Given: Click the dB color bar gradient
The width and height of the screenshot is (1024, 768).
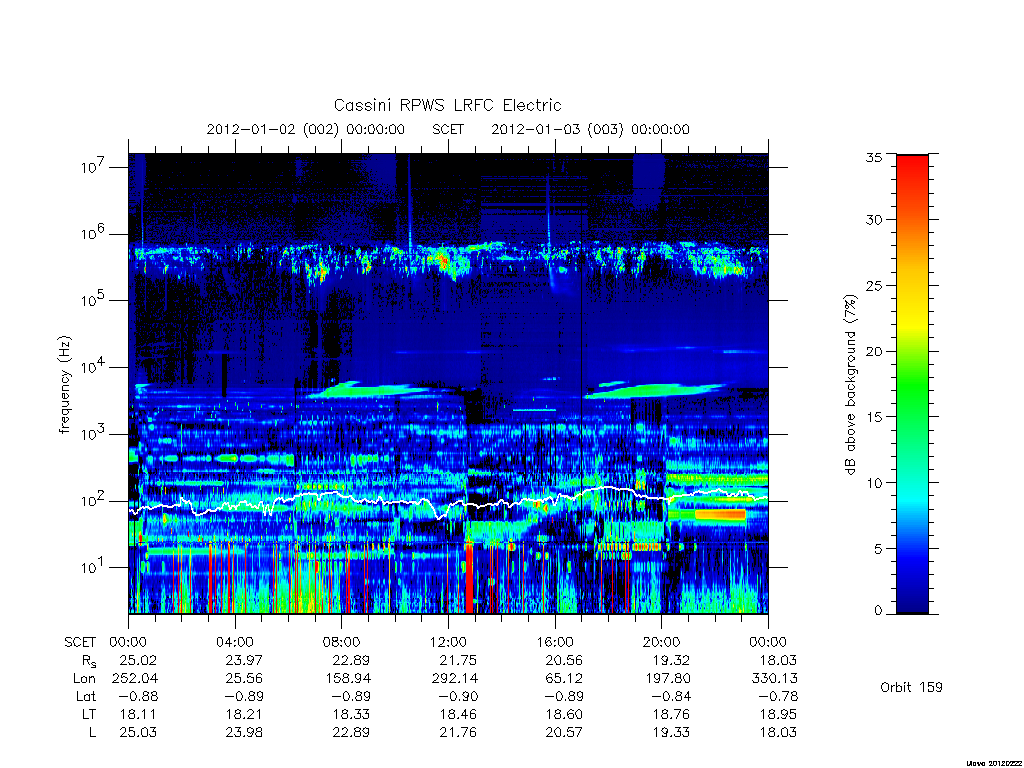Looking at the screenshot, I should tap(912, 384).
